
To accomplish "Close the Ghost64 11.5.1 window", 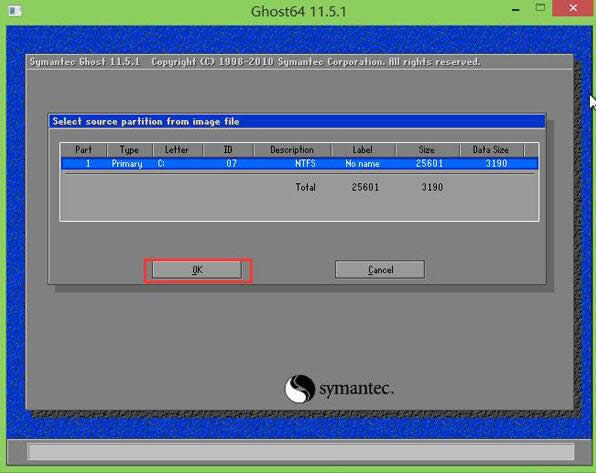I will (x=573, y=8).
